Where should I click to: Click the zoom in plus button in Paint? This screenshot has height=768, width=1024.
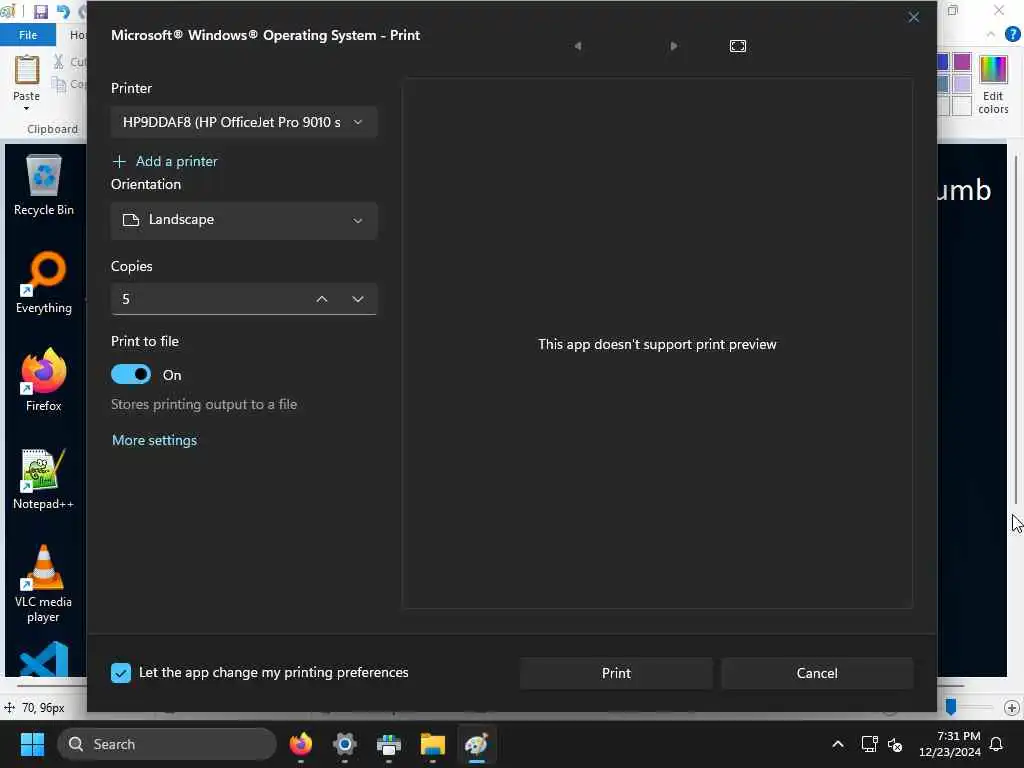[x=1012, y=708]
